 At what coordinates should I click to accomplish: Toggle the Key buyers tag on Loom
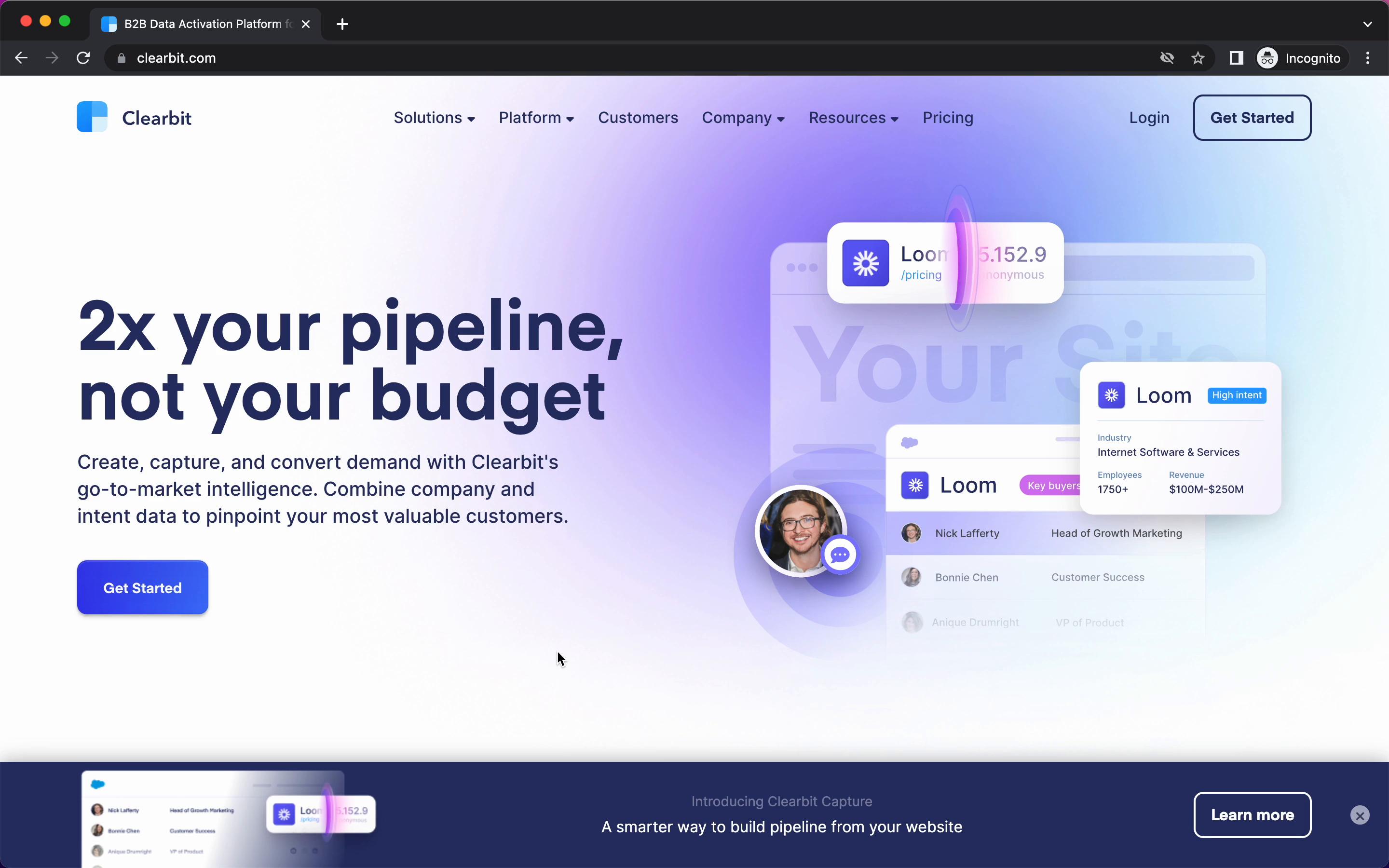pos(1054,485)
